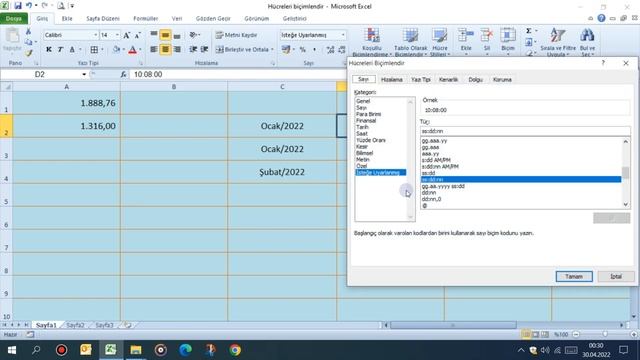Toggle top vertical alignment icon
640x360 pixels.
click(154, 35)
